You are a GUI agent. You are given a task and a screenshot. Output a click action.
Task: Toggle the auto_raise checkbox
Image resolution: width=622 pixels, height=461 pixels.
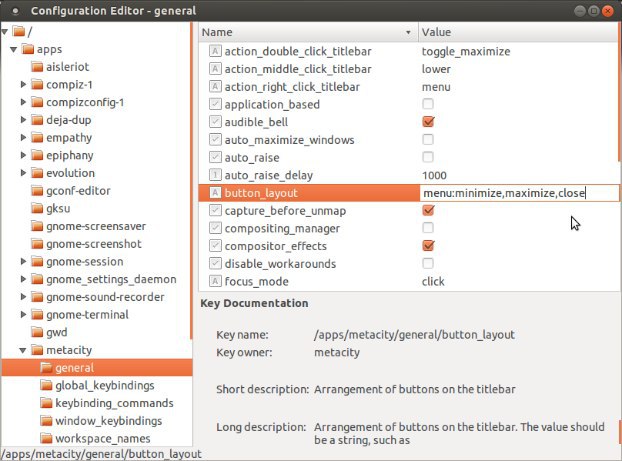pos(428,157)
